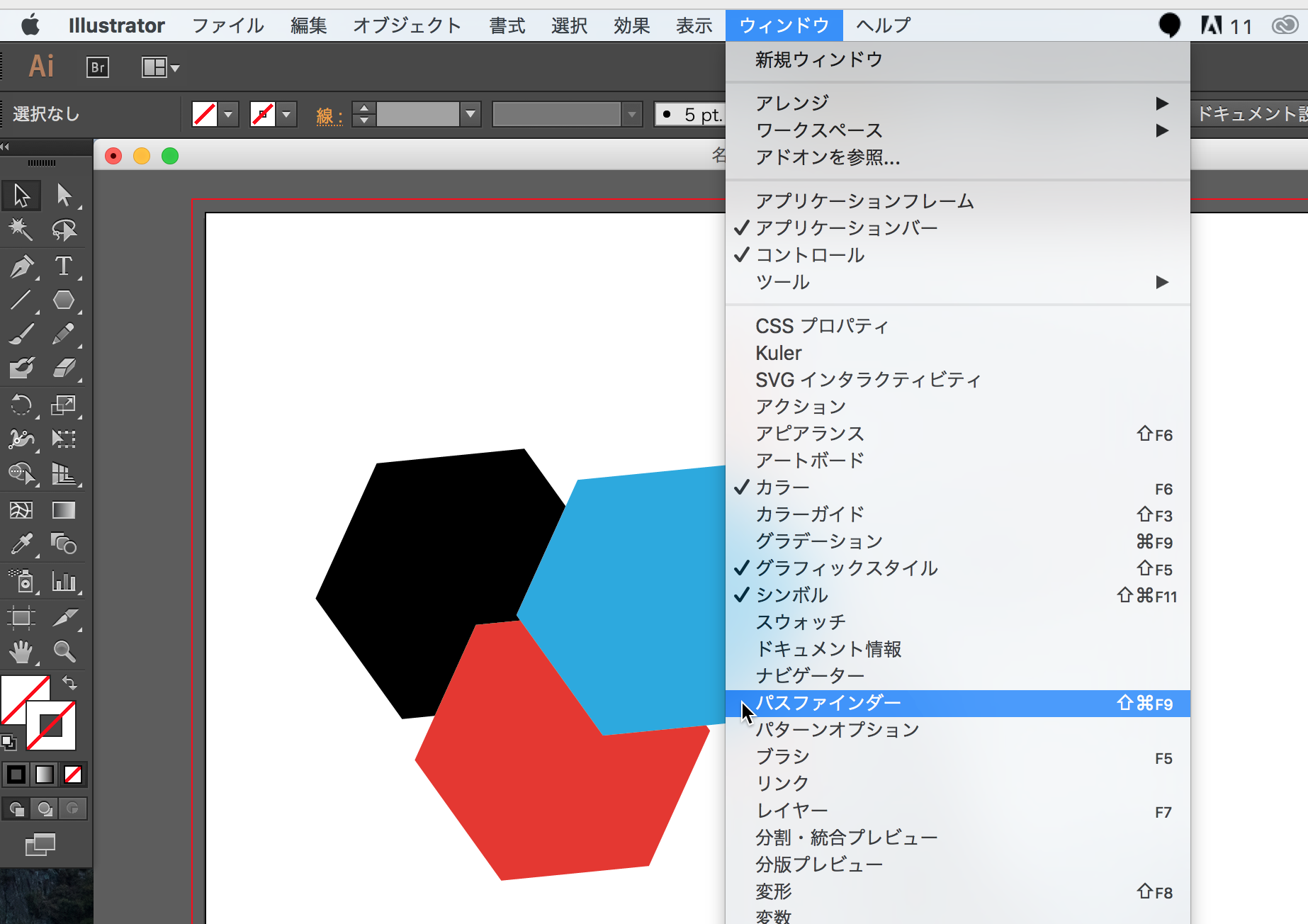Toggle the グラフィックスタイル panel
The image size is (1308, 924).
[957, 568]
